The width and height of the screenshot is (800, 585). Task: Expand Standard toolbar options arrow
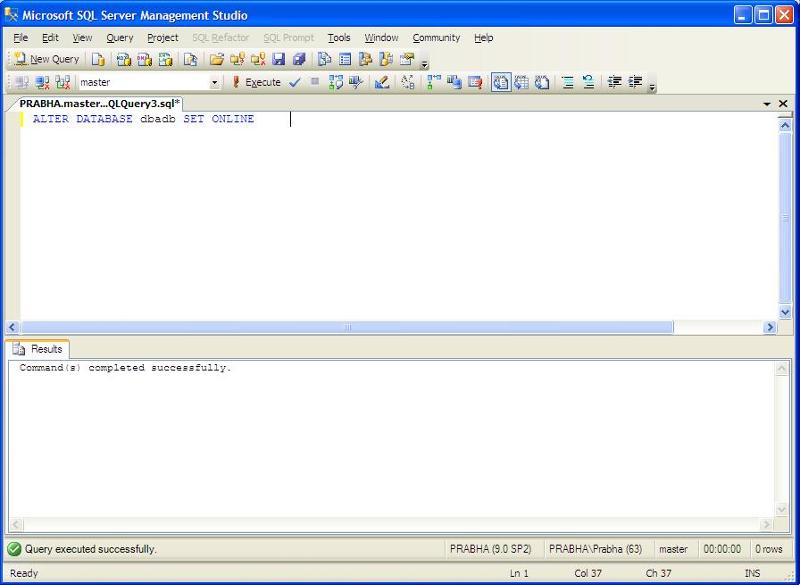pyautogui.click(x=424, y=63)
